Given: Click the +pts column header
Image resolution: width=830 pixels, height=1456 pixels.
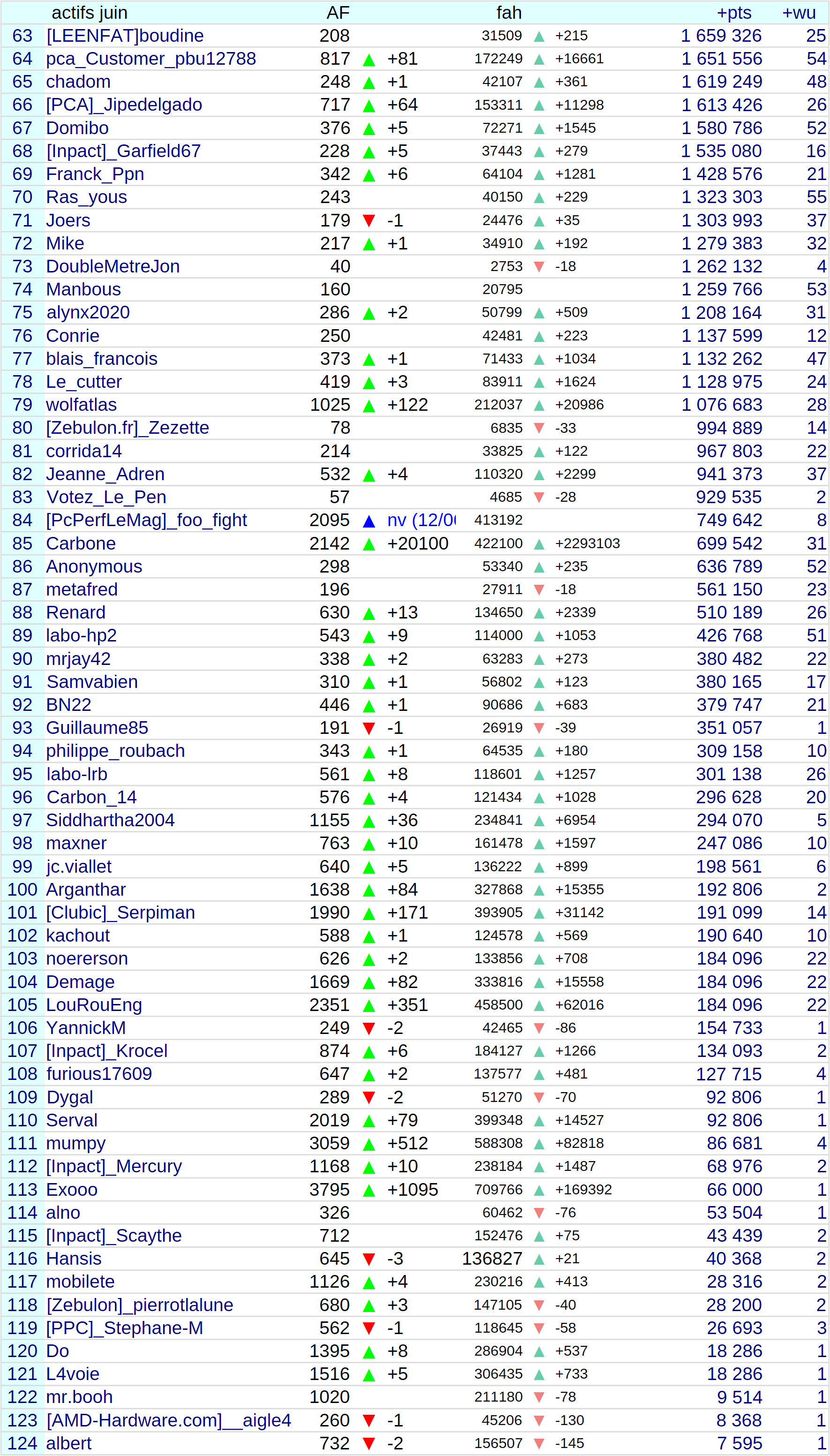Looking at the screenshot, I should [x=734, y=13].
